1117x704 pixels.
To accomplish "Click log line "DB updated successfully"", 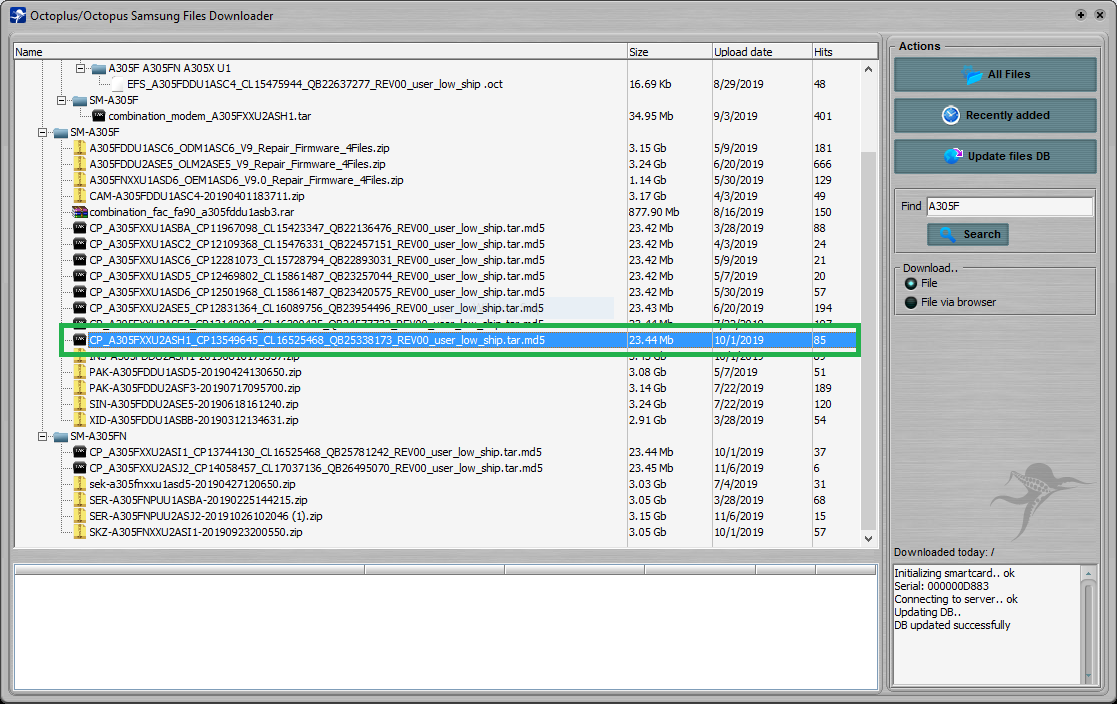I will point(952,625).
